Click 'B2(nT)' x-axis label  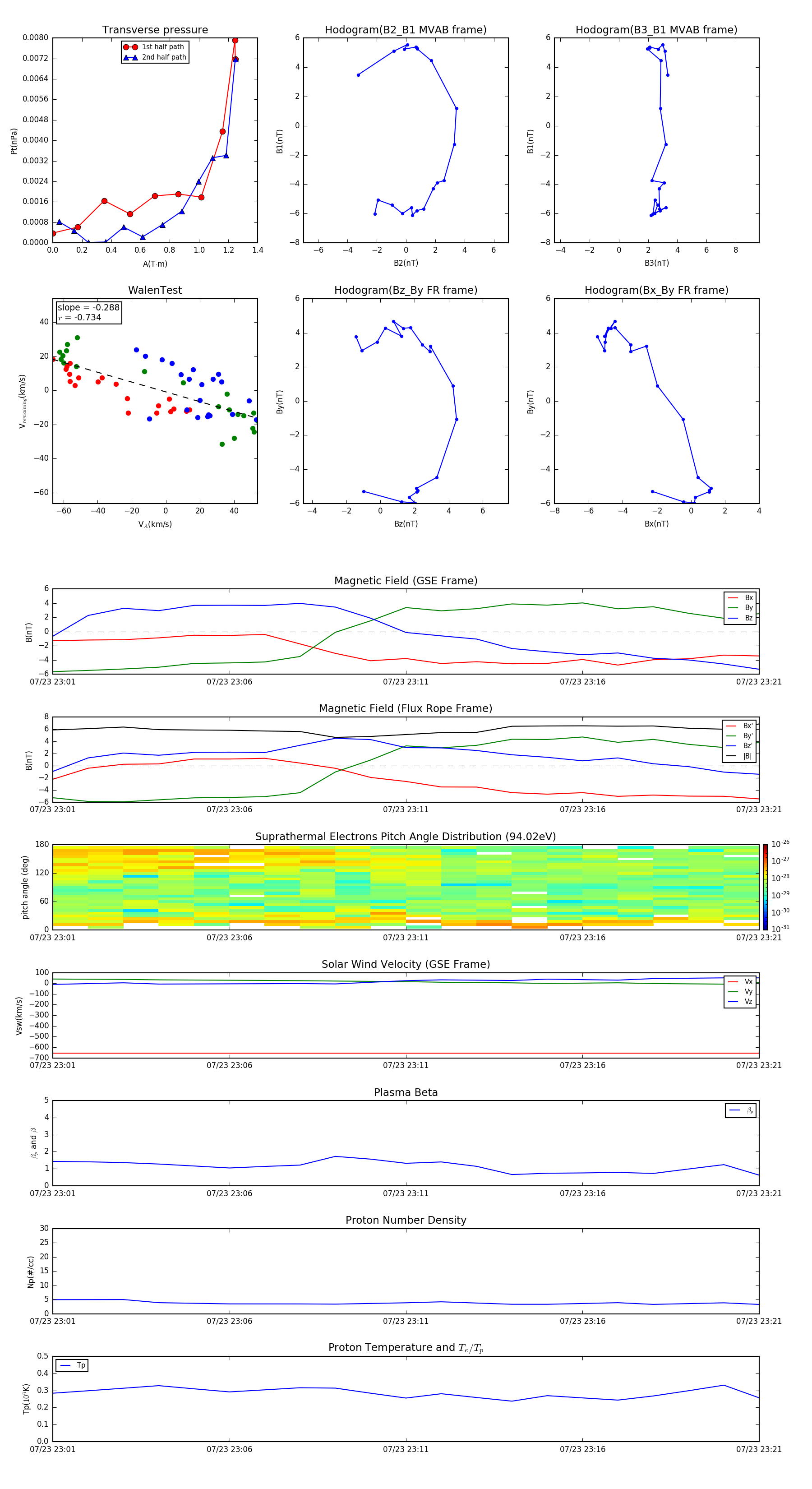click(x=406, y=263)
